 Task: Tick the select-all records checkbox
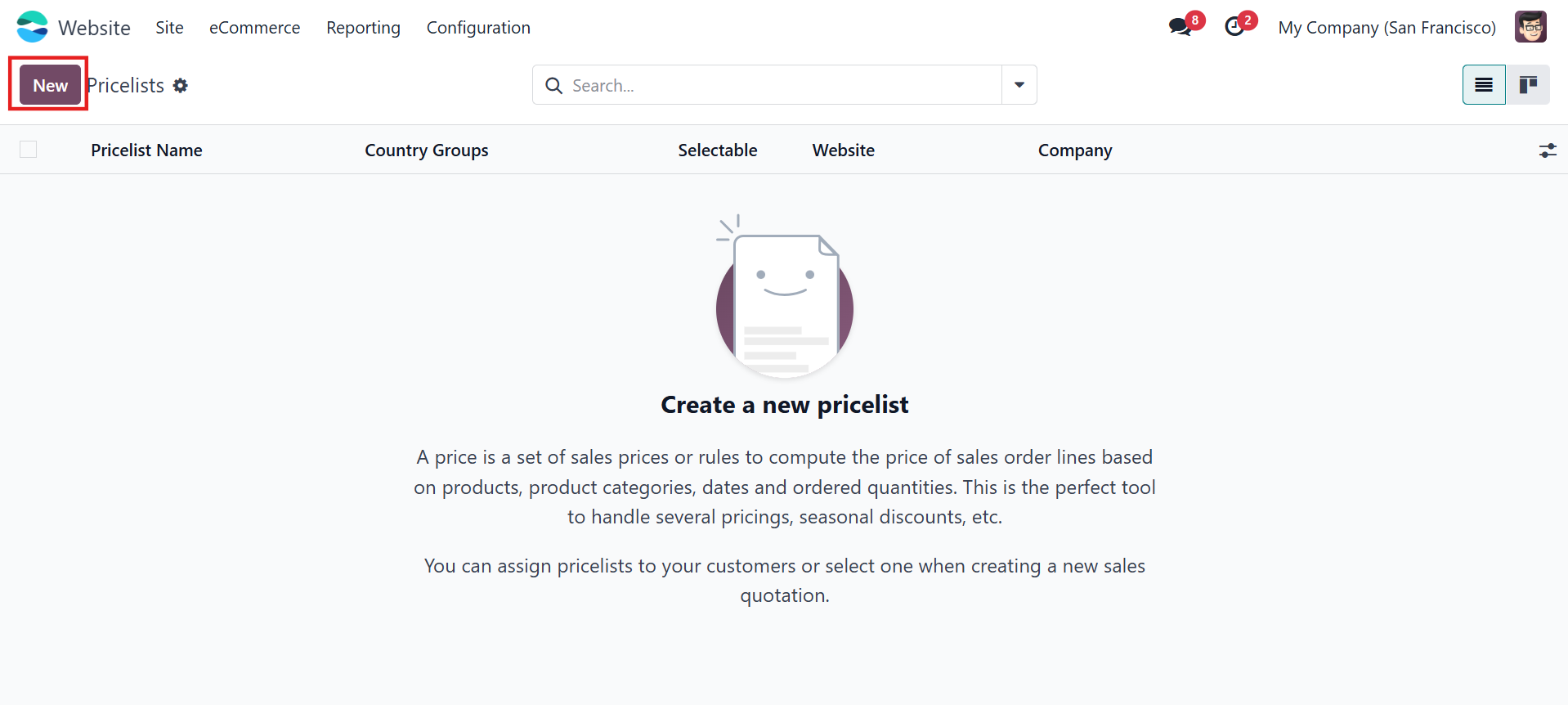point(29,150)
